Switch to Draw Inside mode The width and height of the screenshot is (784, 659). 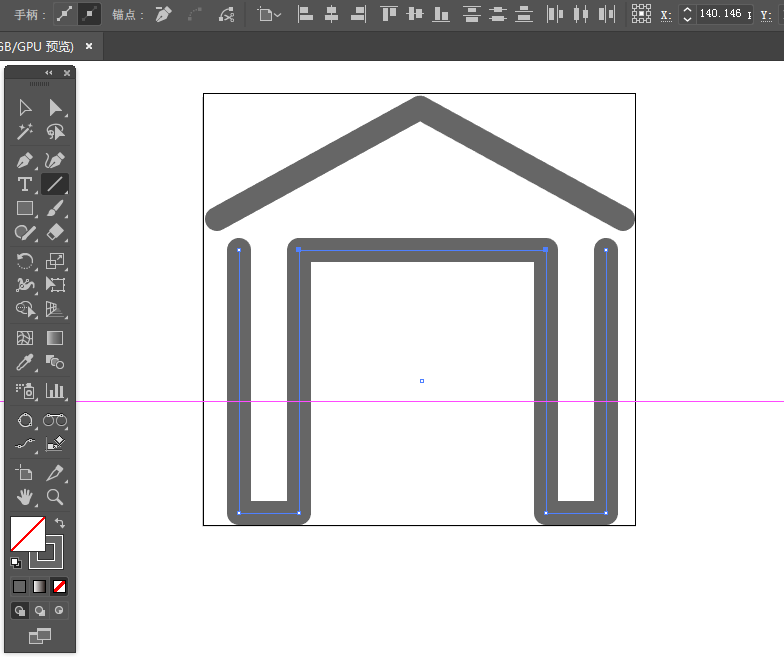pyautogui.click(x=59, y=610)
